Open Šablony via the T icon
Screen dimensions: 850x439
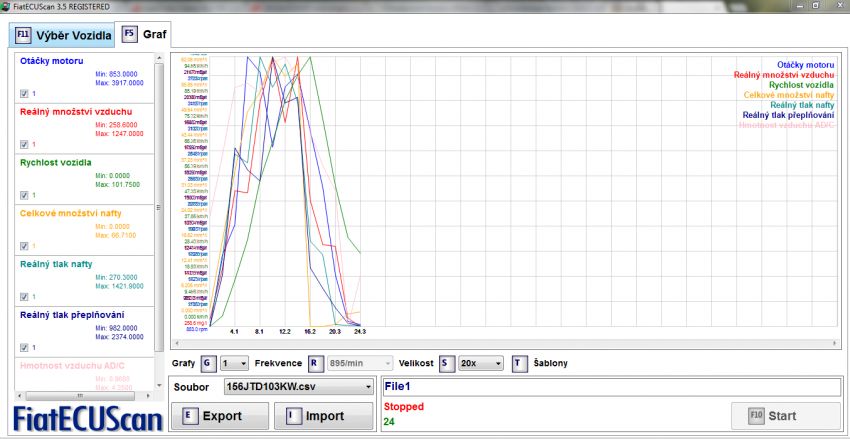tap(520, 363)
